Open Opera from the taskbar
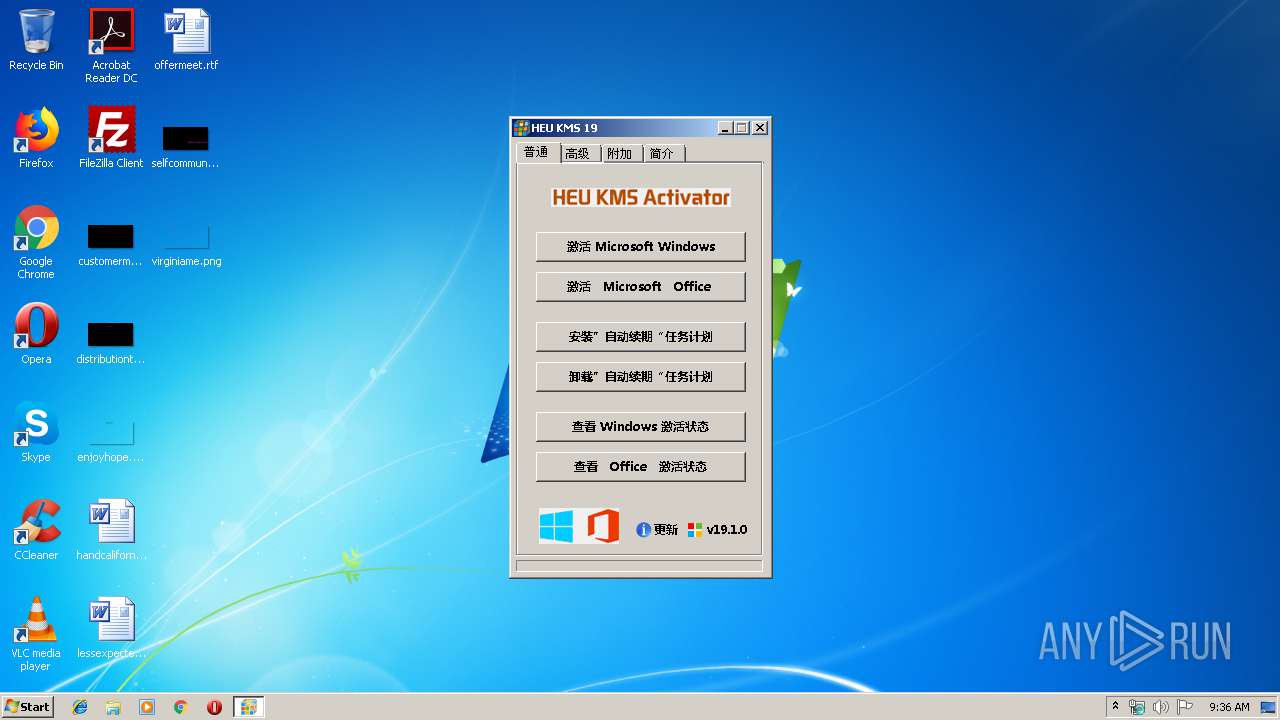This screenshot has width=1280, height=720. [x=214, y=707]
